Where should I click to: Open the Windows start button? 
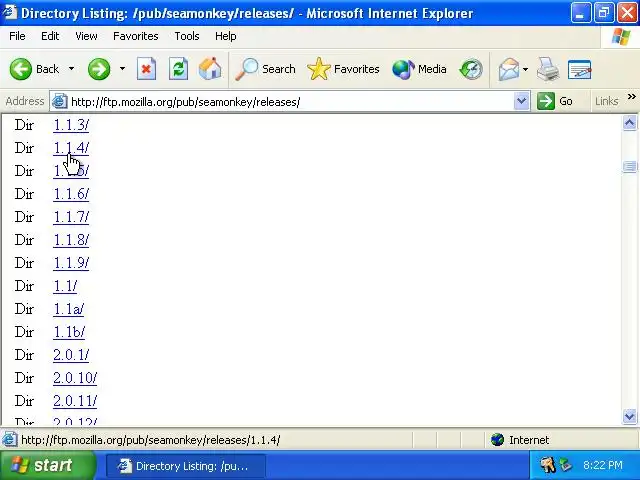pos(46,465)
